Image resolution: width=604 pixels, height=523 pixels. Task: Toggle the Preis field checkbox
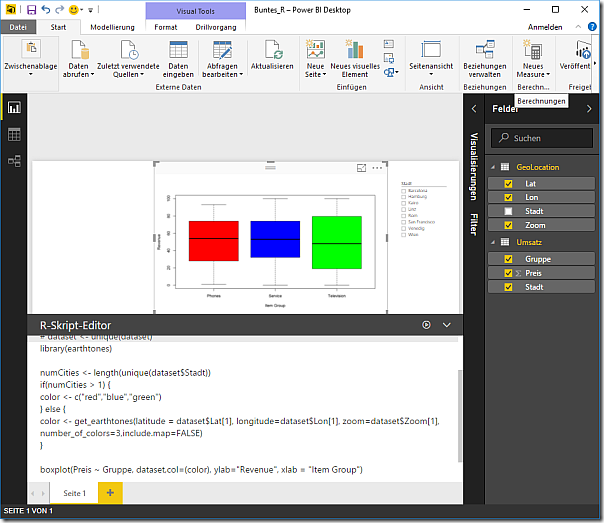(508, 273)
